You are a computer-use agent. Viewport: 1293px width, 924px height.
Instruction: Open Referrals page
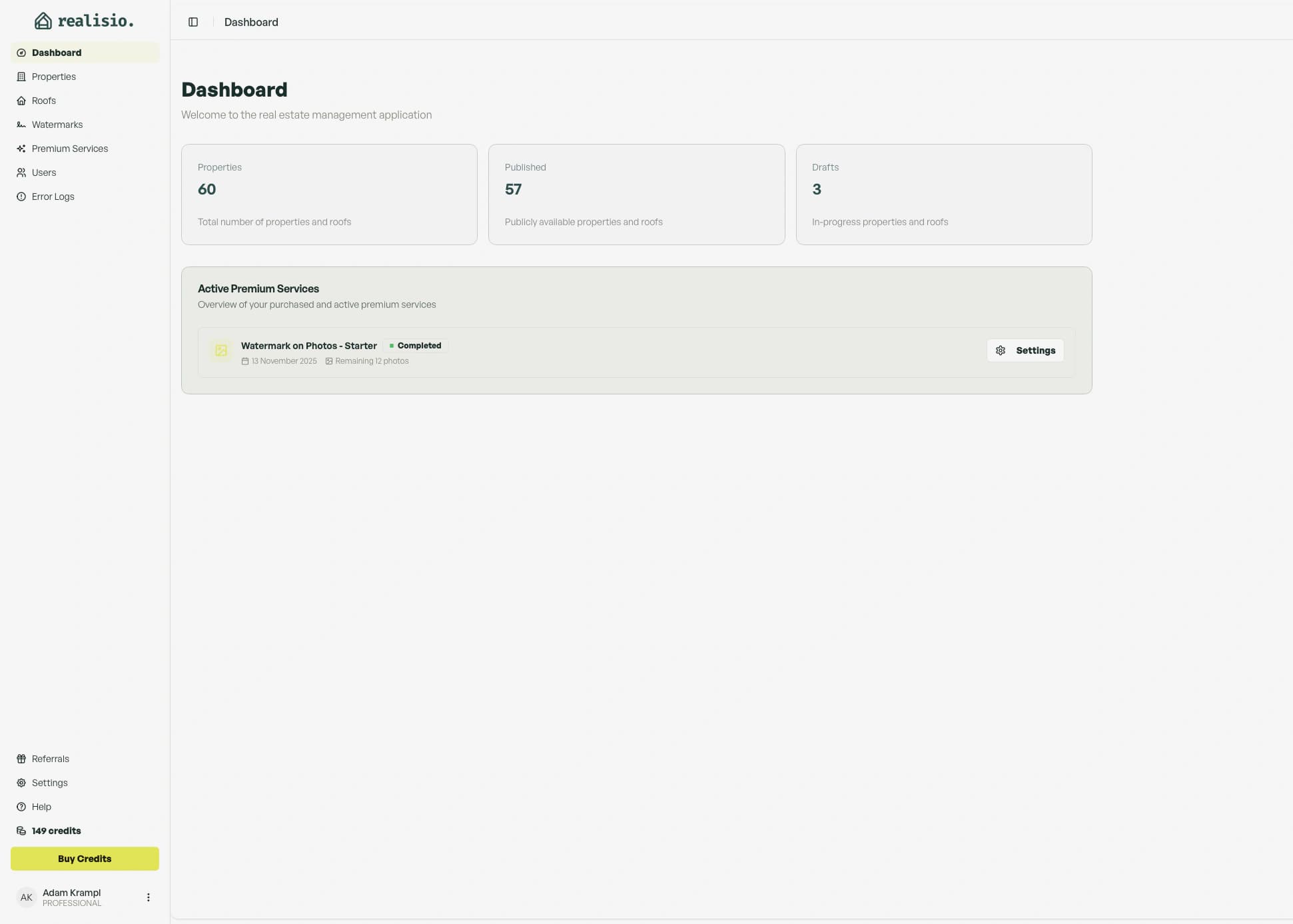pyautogui.click(x=85, y=759)
